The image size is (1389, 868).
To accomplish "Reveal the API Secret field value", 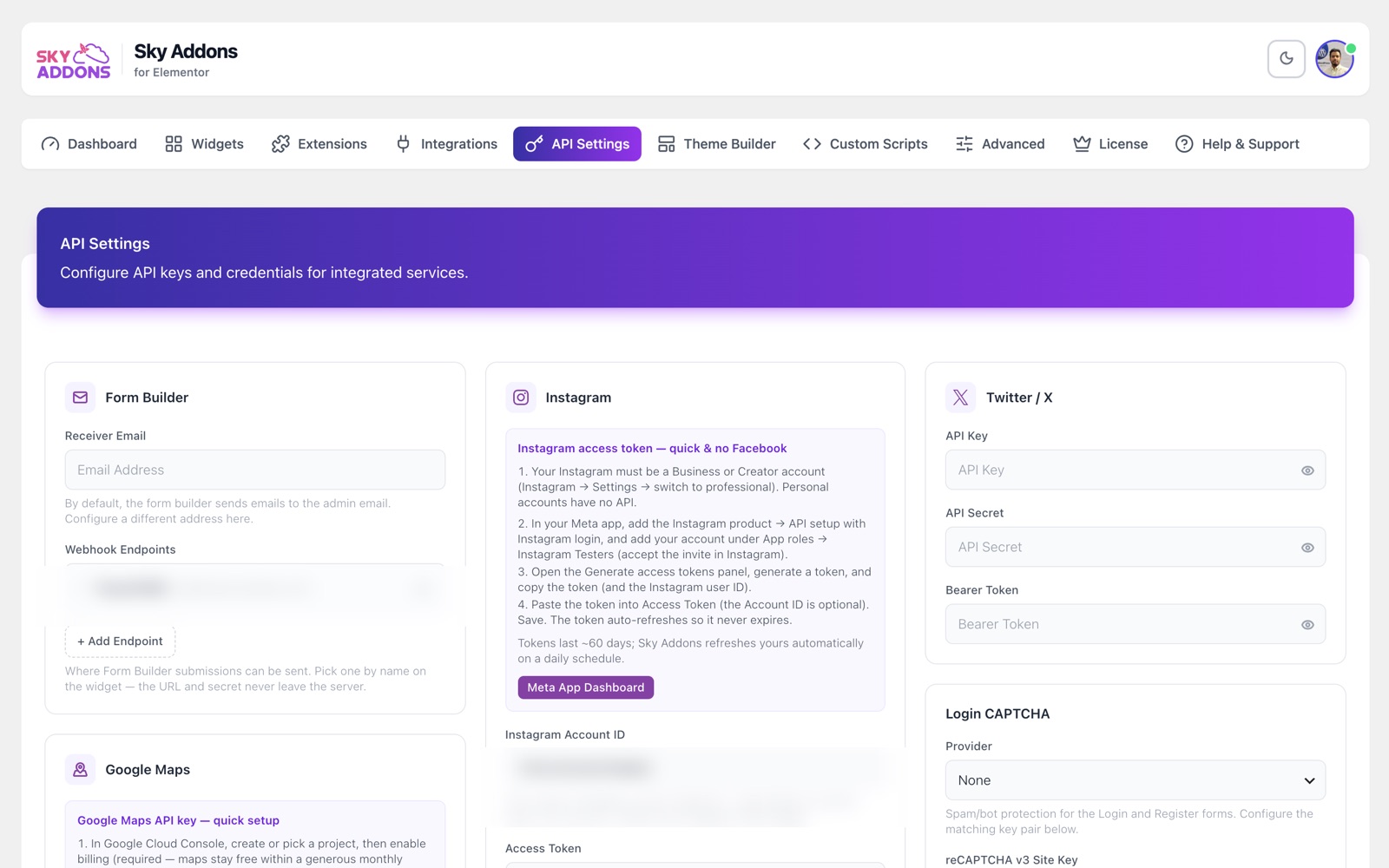I will [1307, 548].
